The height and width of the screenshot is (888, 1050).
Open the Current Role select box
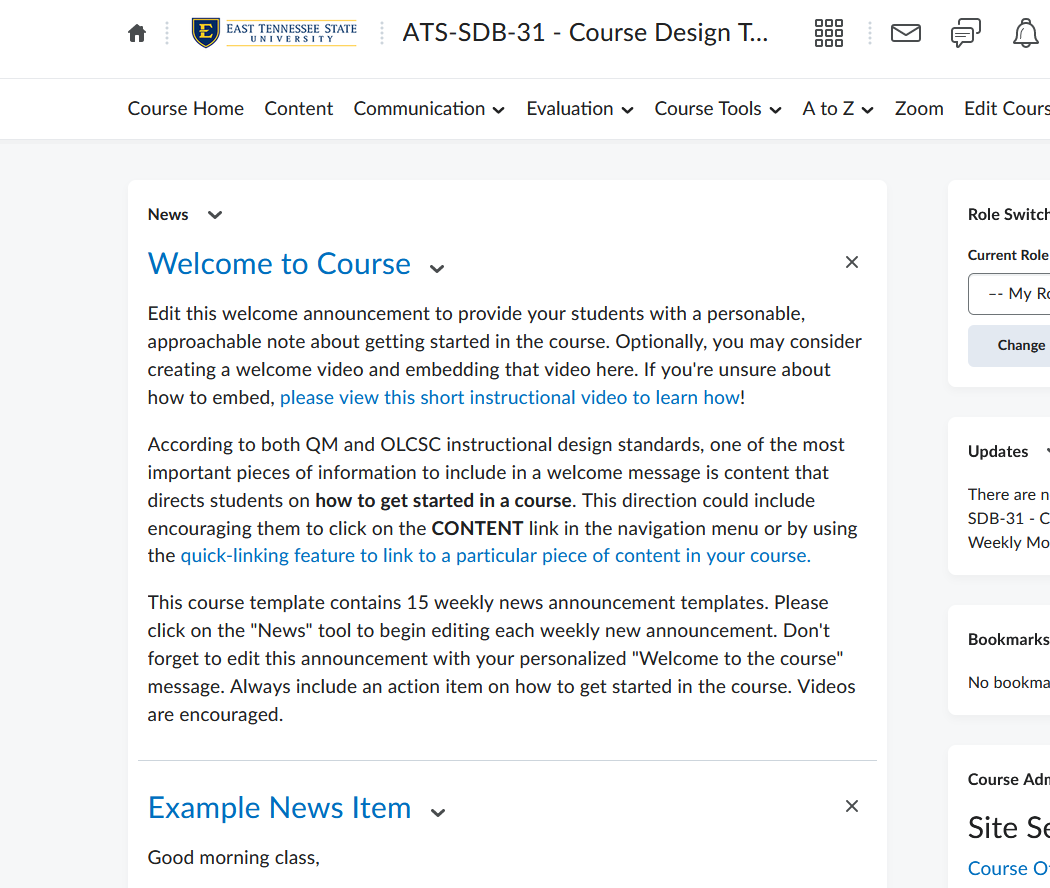(x=1010, y=294)
